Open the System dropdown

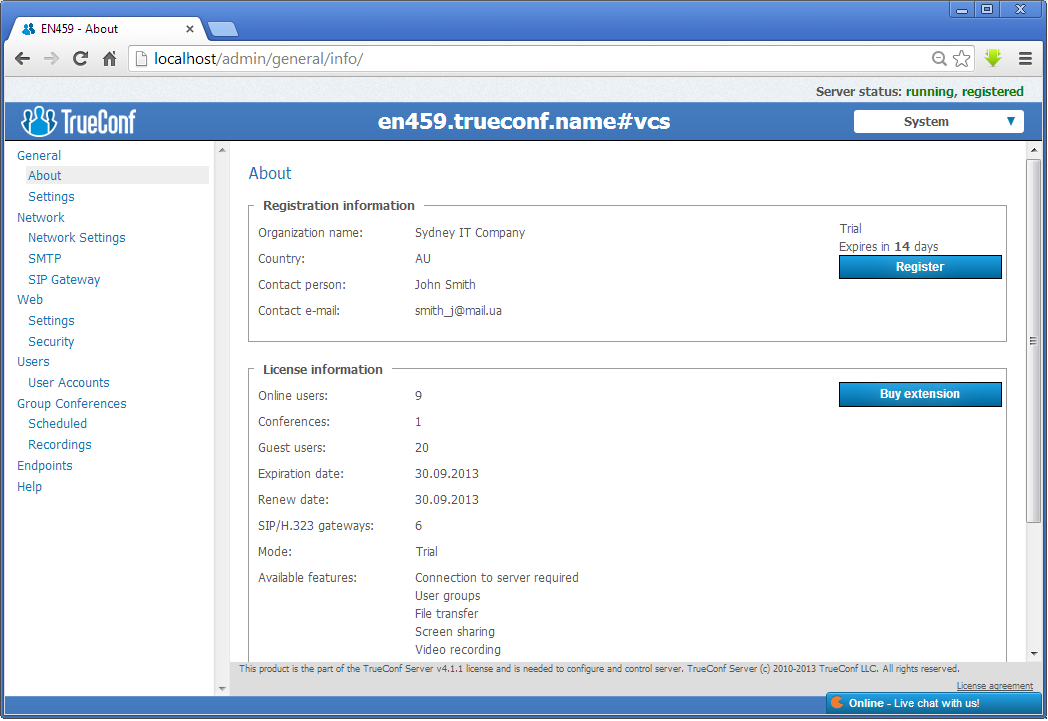pos(938,122)
